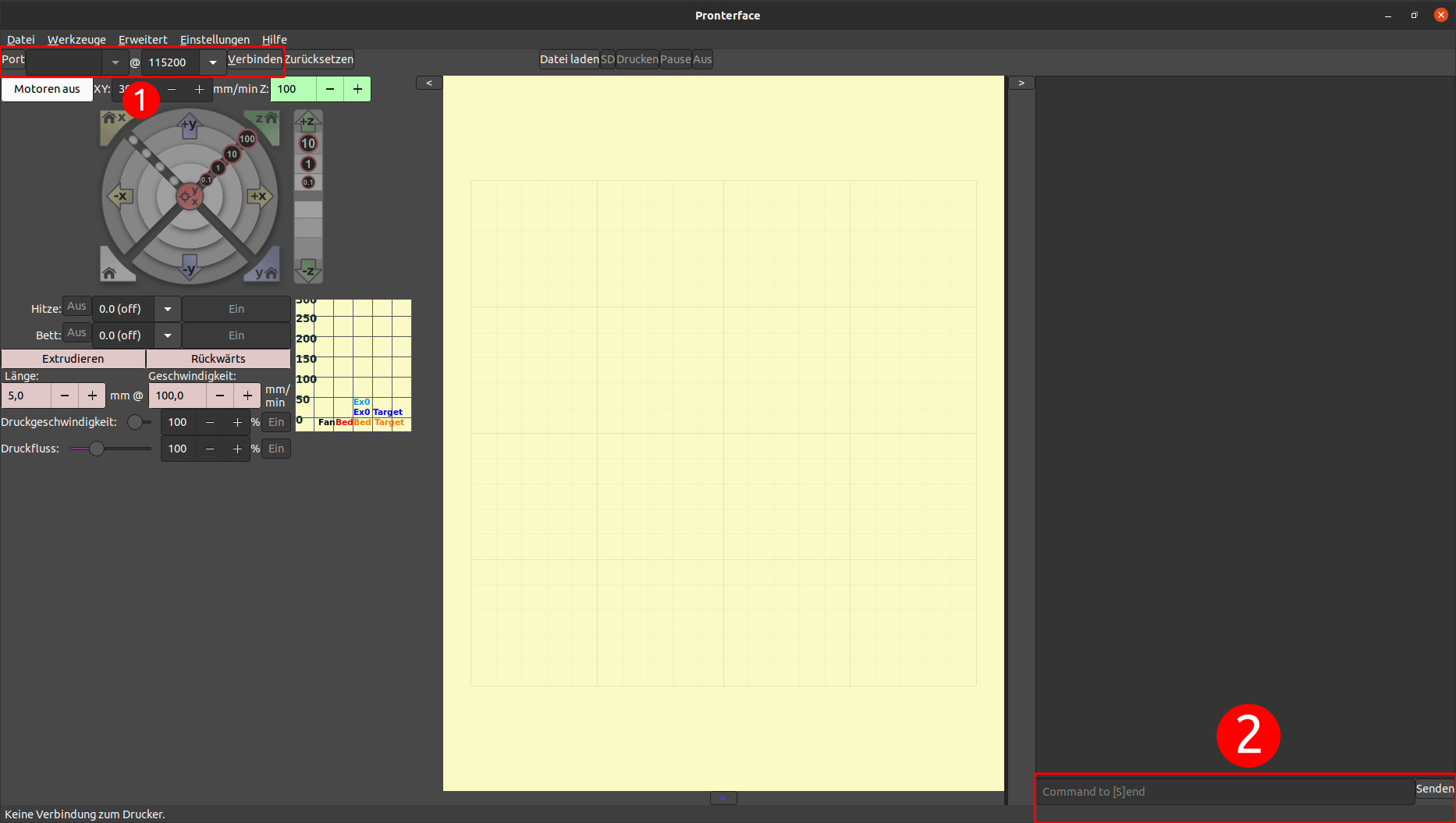This screenshot has height=823, width=1456.
Task: Click the Verbinden button
Action: (254, 59)
